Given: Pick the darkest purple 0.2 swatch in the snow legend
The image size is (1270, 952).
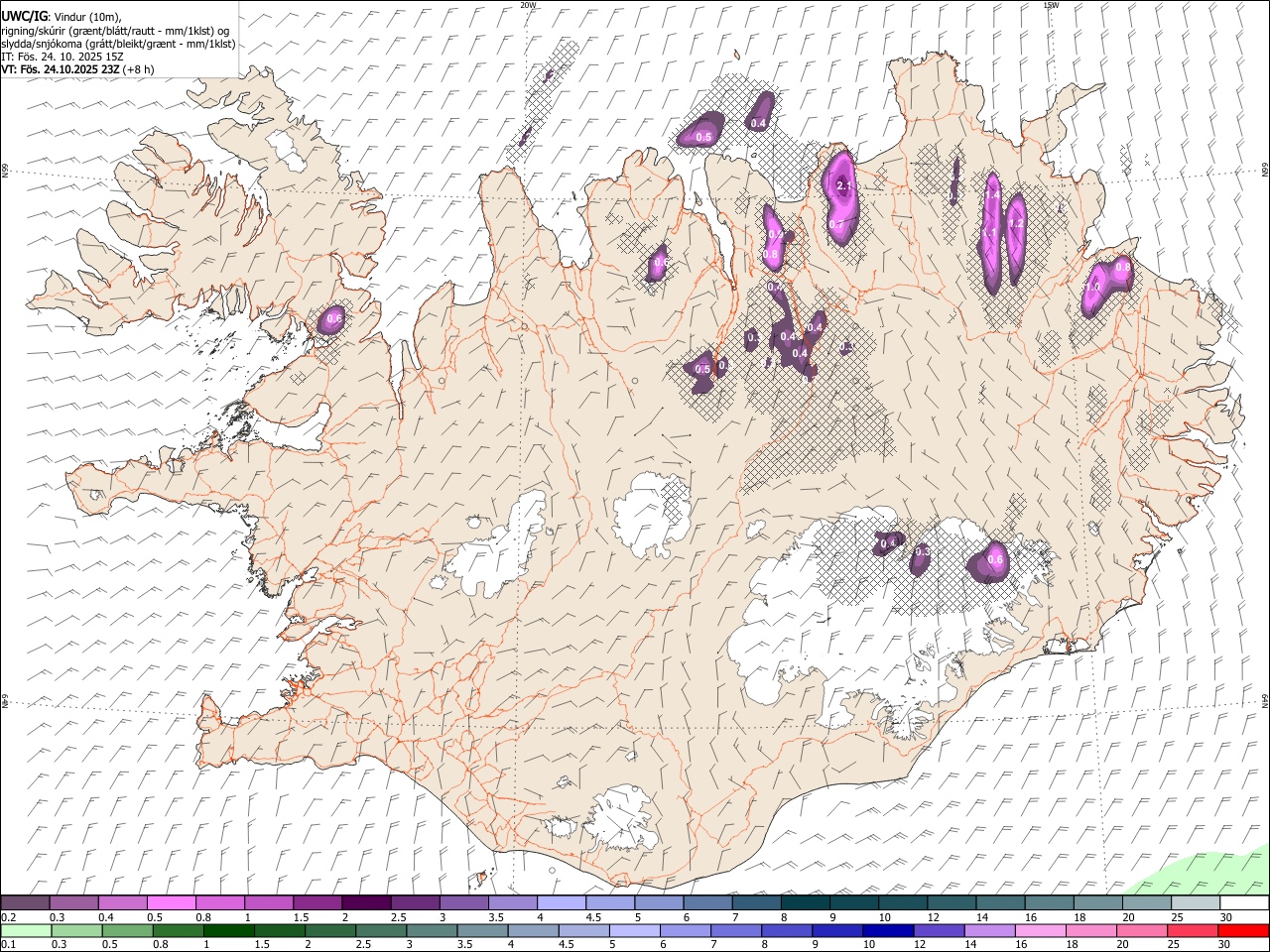Looking at the screenshot, I should (25, 903).
